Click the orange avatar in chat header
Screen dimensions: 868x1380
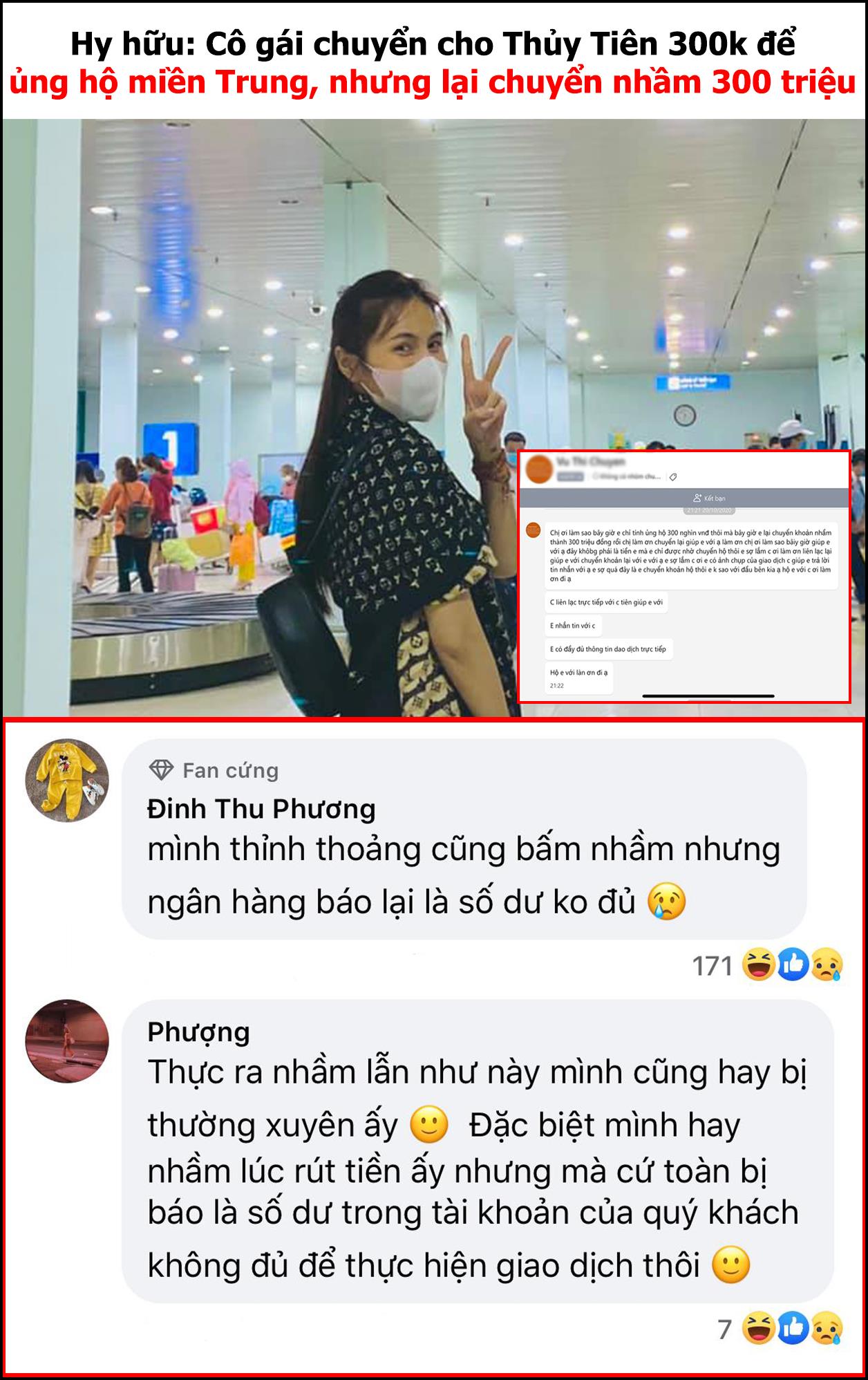coord(539,469)
